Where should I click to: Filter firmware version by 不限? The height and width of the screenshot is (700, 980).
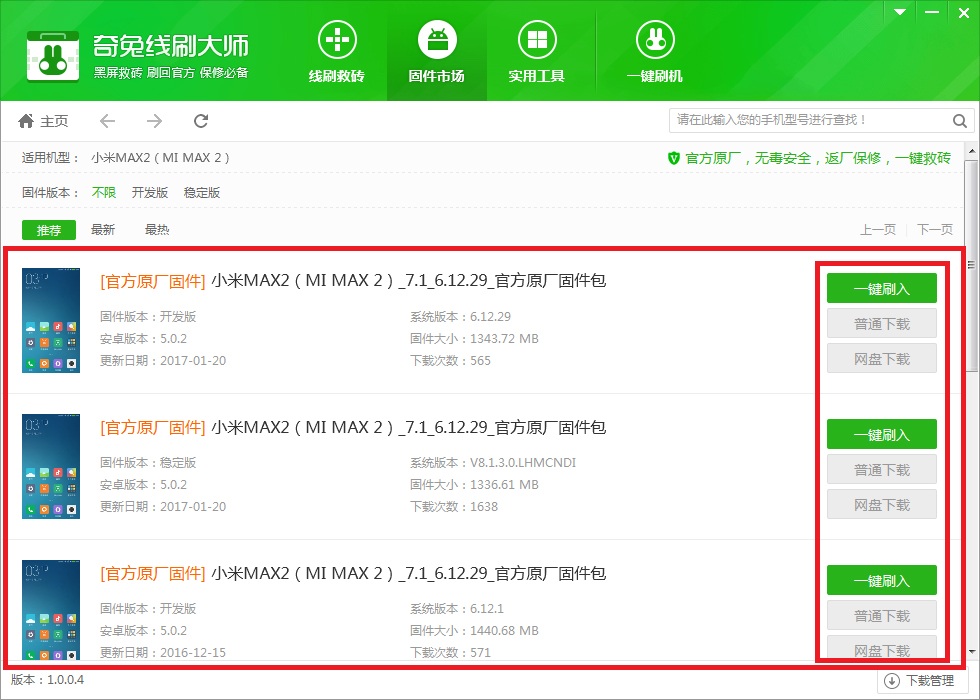[104, 192]
